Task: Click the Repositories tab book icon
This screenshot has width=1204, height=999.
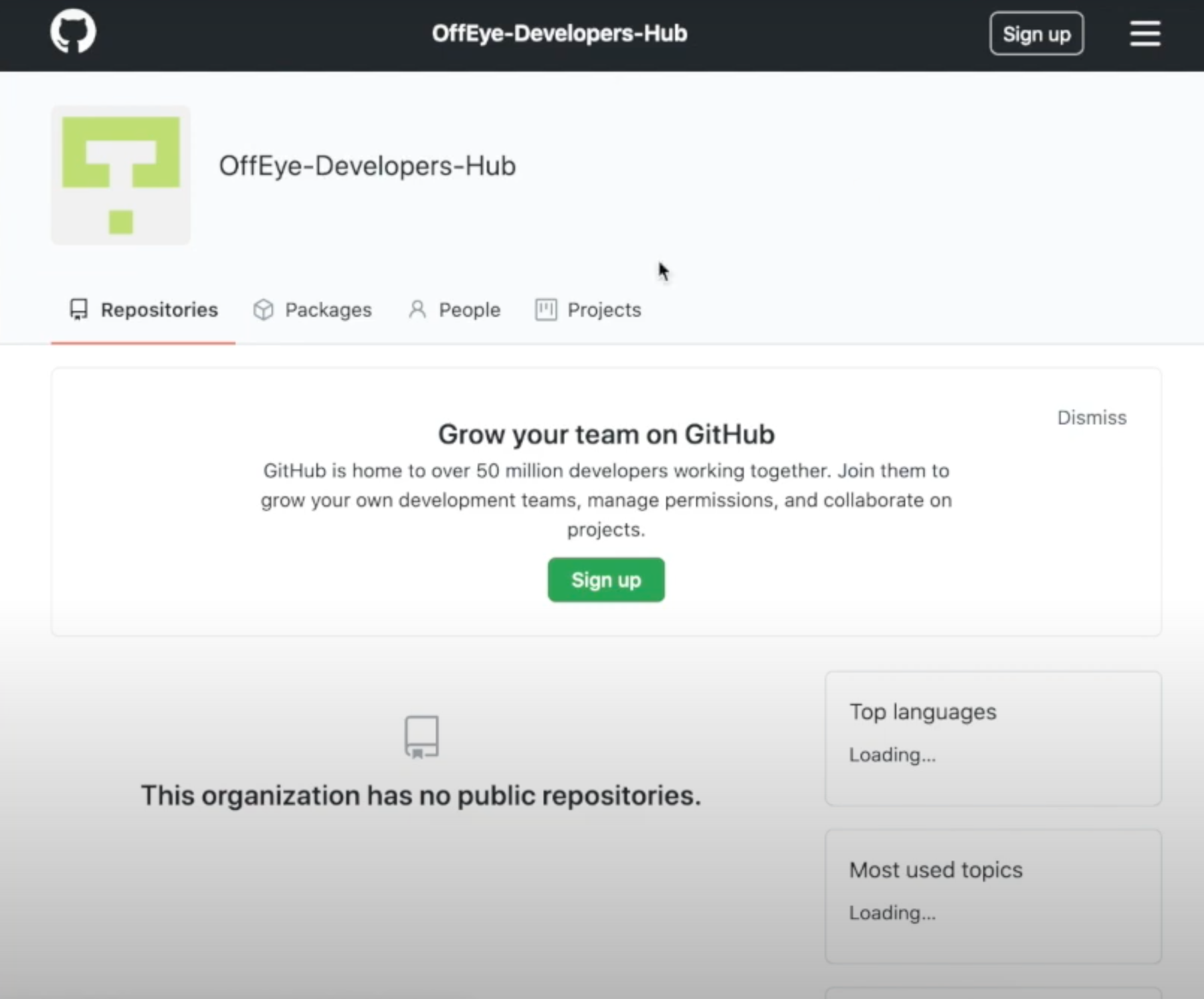Action: pos(78,310)
